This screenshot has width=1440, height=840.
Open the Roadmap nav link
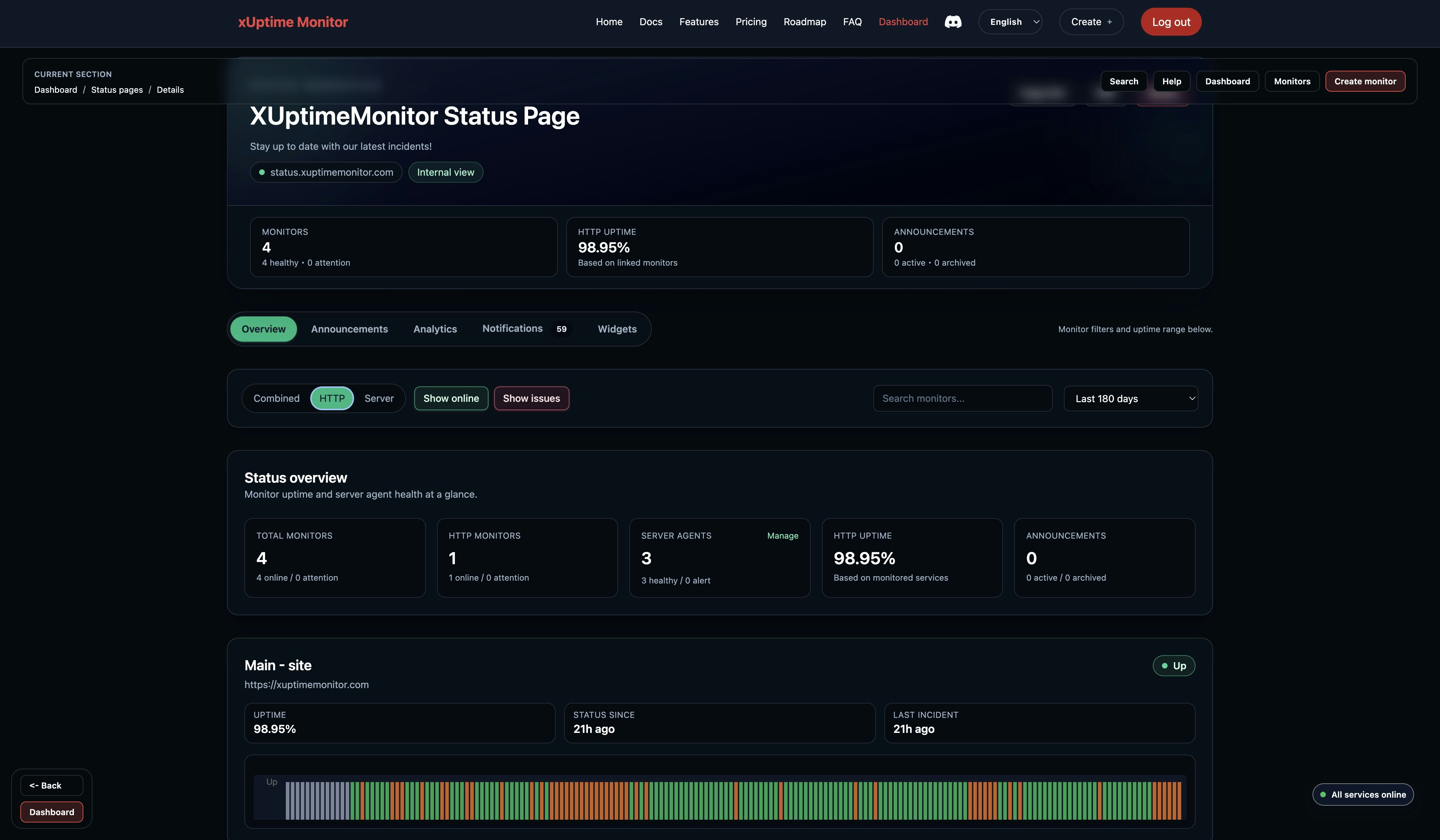pyautogui.click(x=804, y=22)
